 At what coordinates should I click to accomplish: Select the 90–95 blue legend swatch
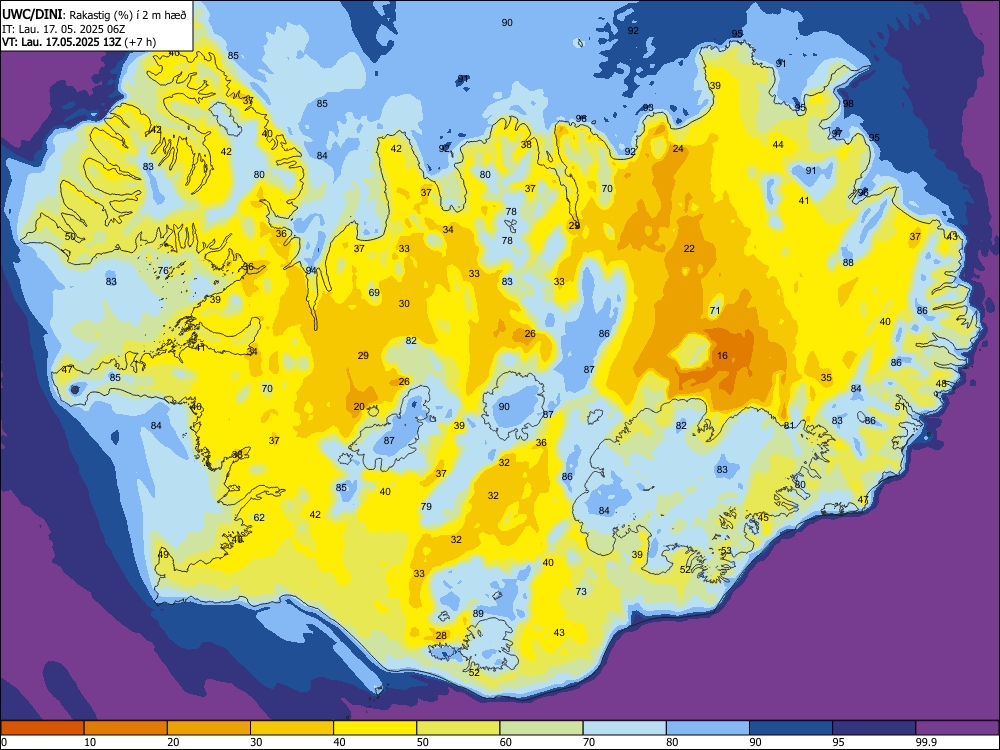(791, 728)
